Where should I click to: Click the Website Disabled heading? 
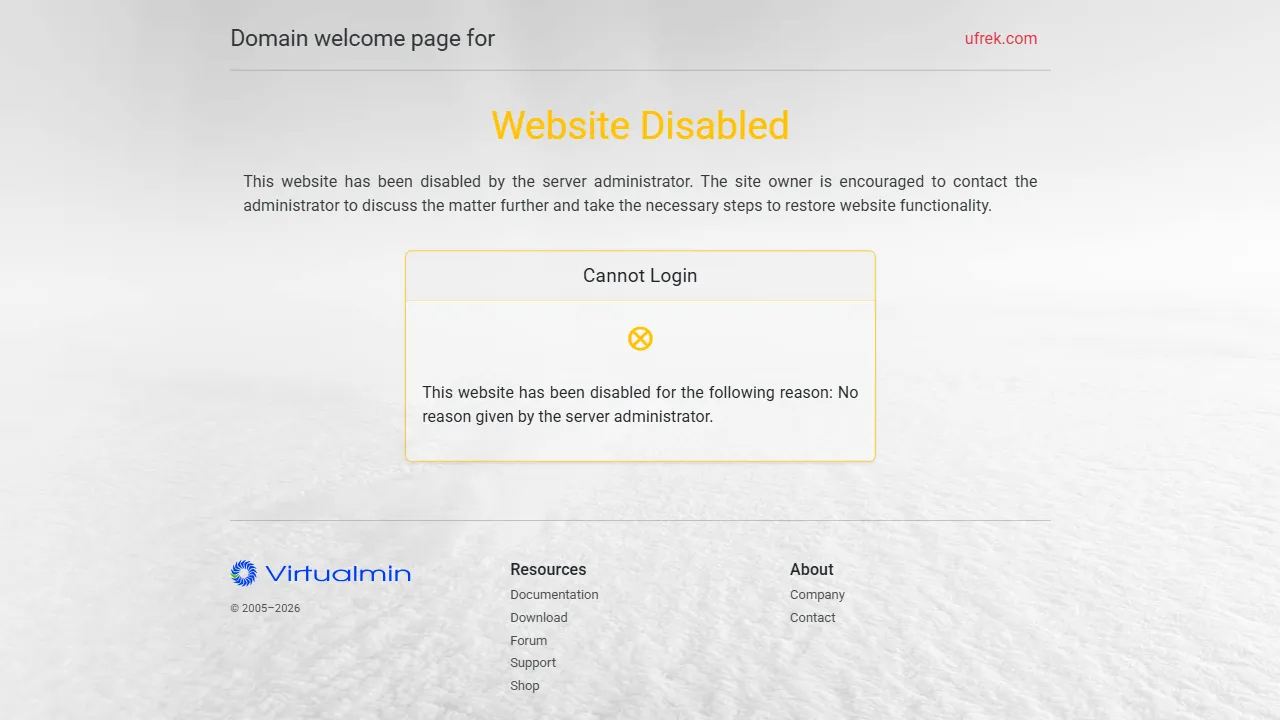click(640, 126)
